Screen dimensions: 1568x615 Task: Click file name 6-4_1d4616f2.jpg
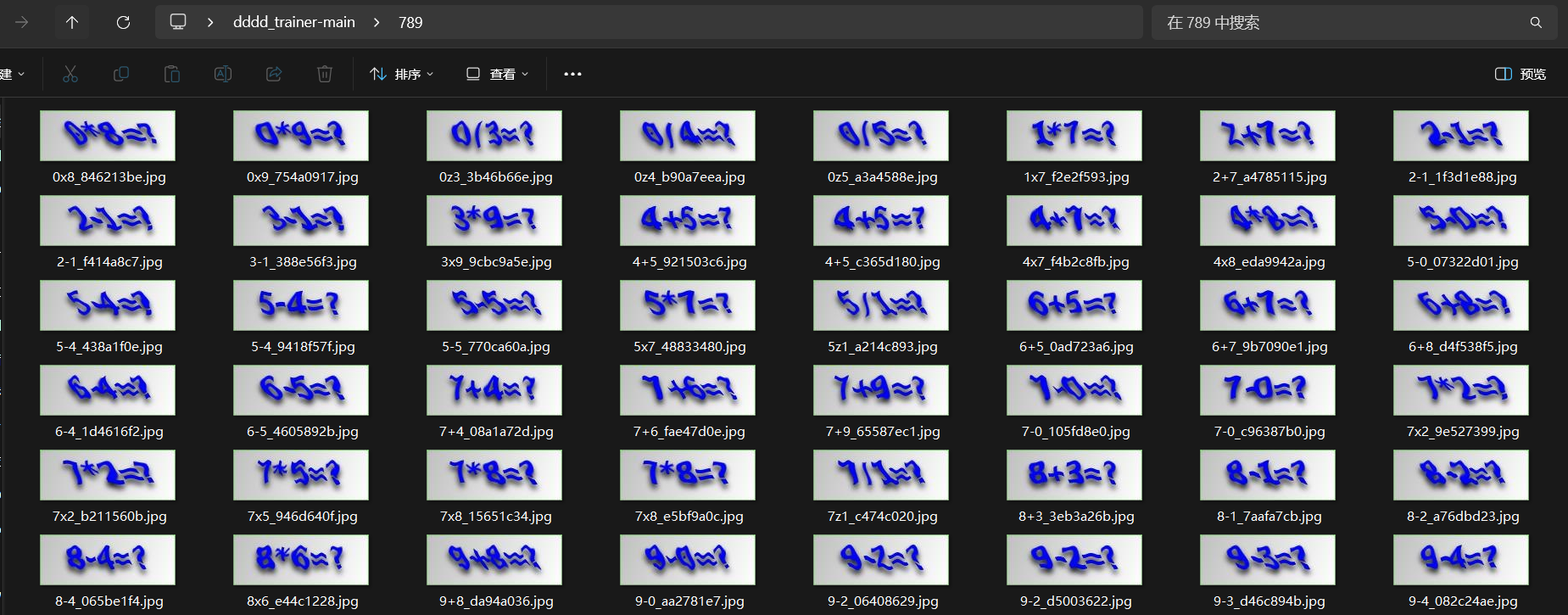click(109, 432)
